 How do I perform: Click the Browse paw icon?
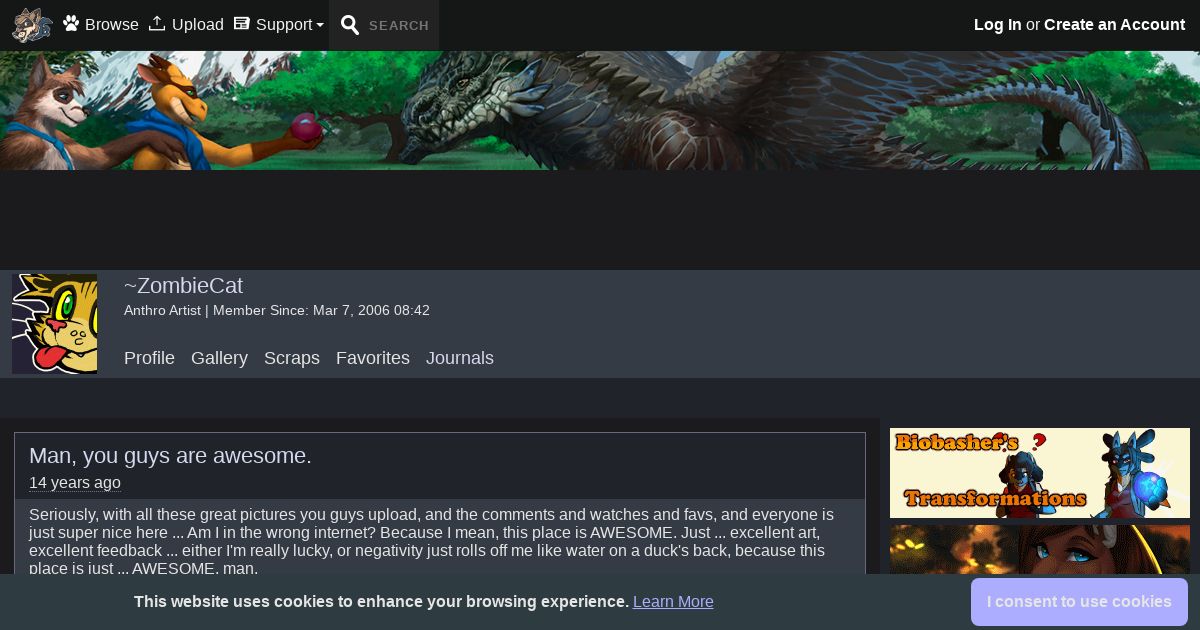[x=71, y=24]
